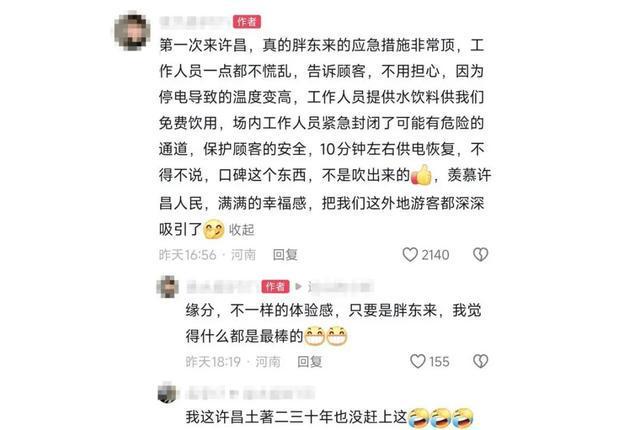640x430 pixels.
Task: Dislike the 155-like reply via broken heart
Action: point(480,361)
